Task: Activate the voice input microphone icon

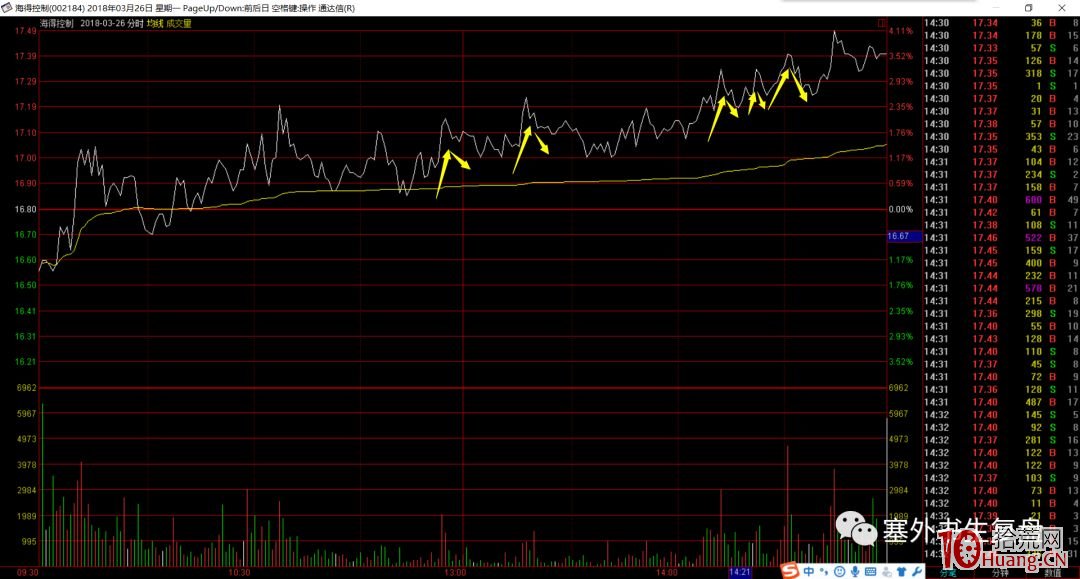Action: tap(855, 571)
